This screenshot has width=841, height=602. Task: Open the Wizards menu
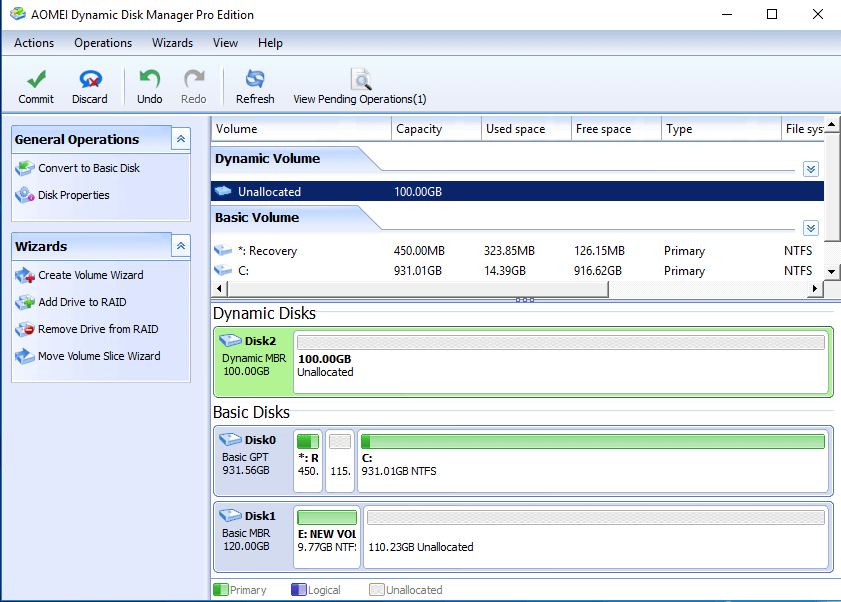(x=172, y=43)
